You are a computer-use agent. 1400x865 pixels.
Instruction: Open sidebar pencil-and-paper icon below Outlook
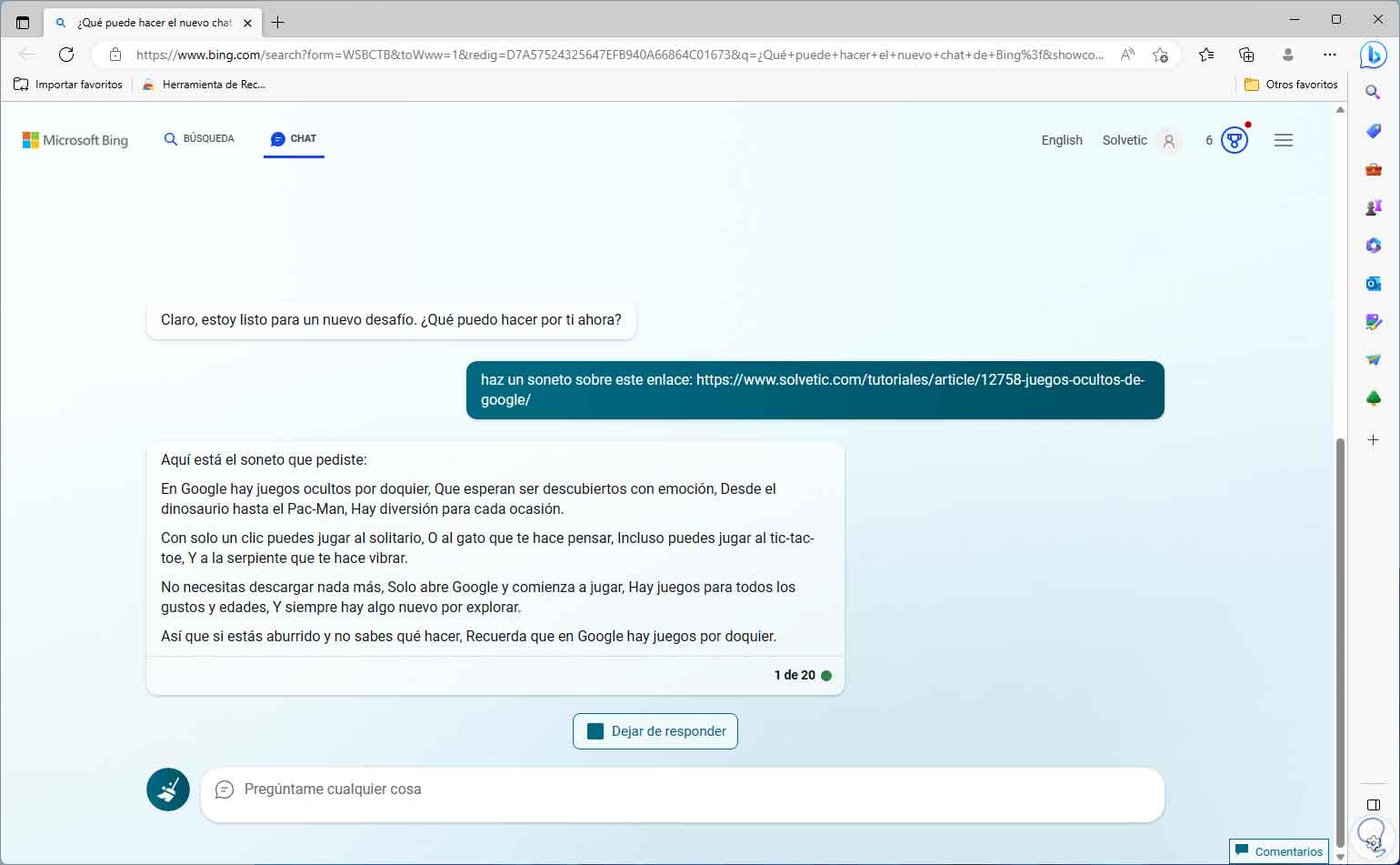[1374, 322]
